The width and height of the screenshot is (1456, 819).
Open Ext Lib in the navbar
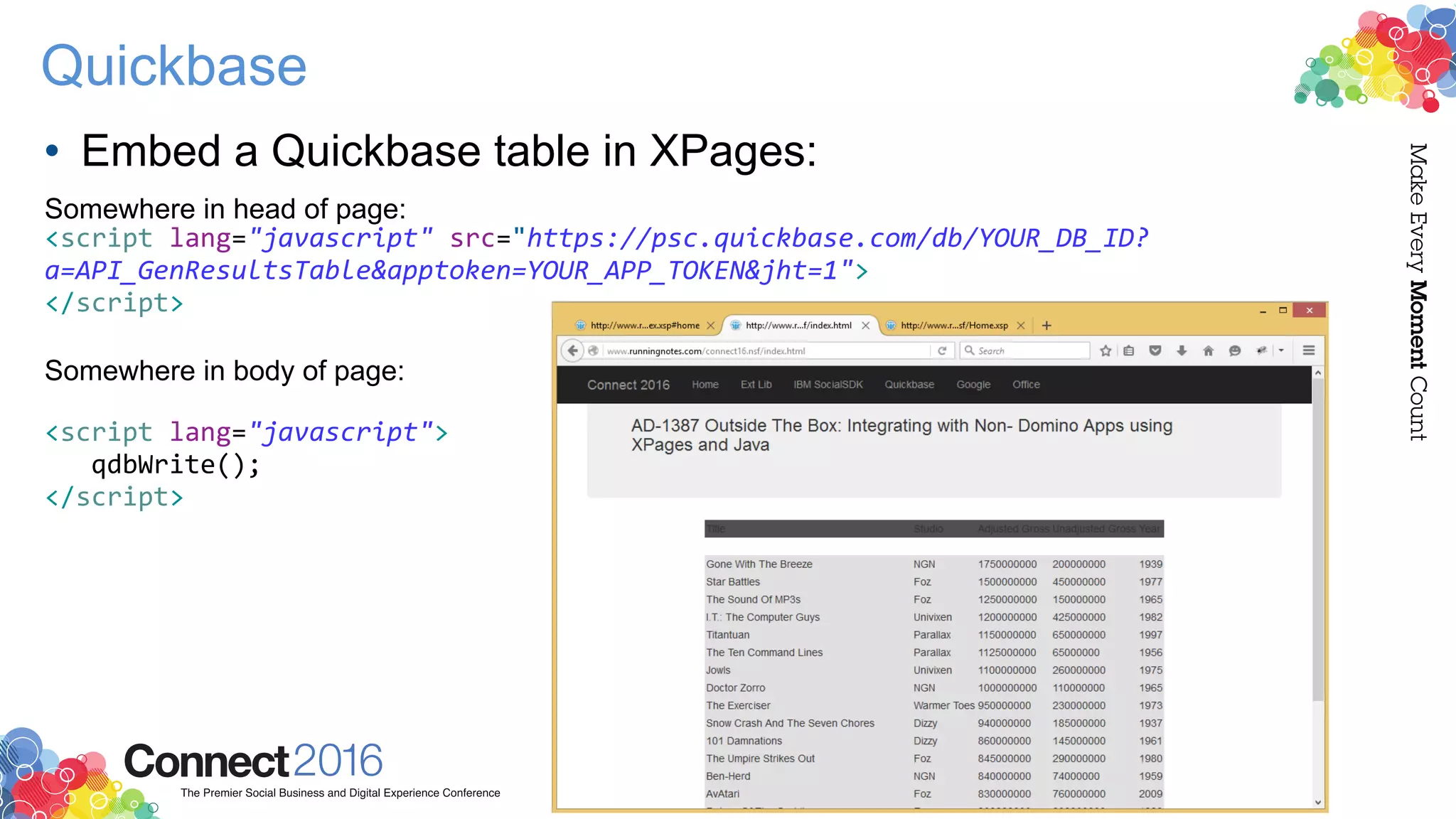(x=756, y=385)
